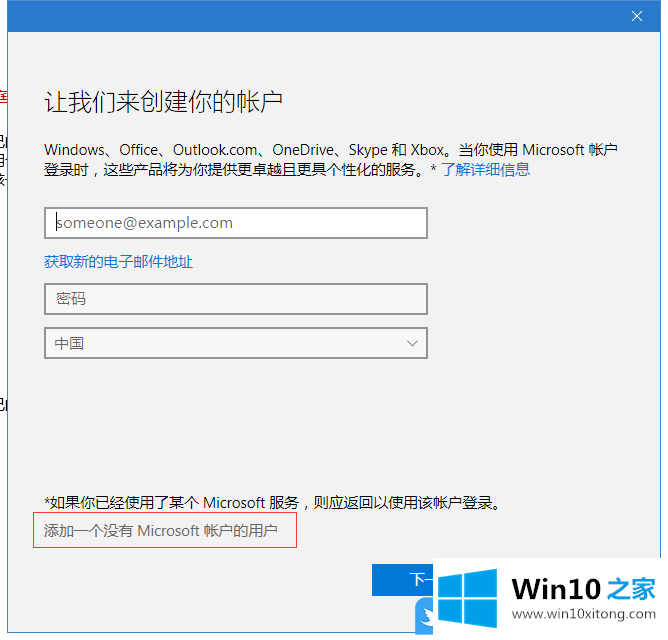This screenshot has height=640, width=668.
Task: Click the blue 下一步 button
Action: [x=402, y=579]
